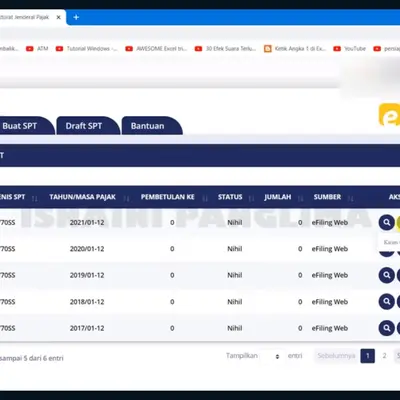The width and height of the screenshot is (400, 400).
Task: Select the 2019/01-12 tax period cell
Action: click(87, 275)
